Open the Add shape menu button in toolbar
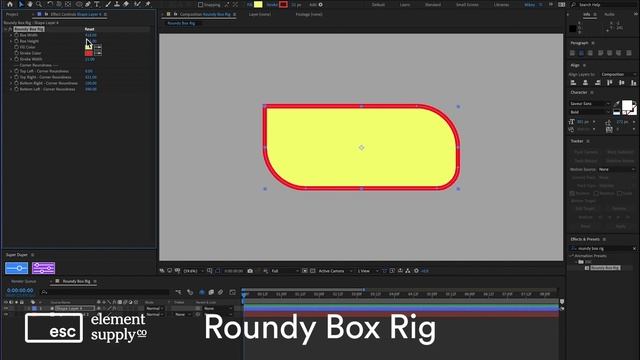640x360 pixels. tap(320, 4)
